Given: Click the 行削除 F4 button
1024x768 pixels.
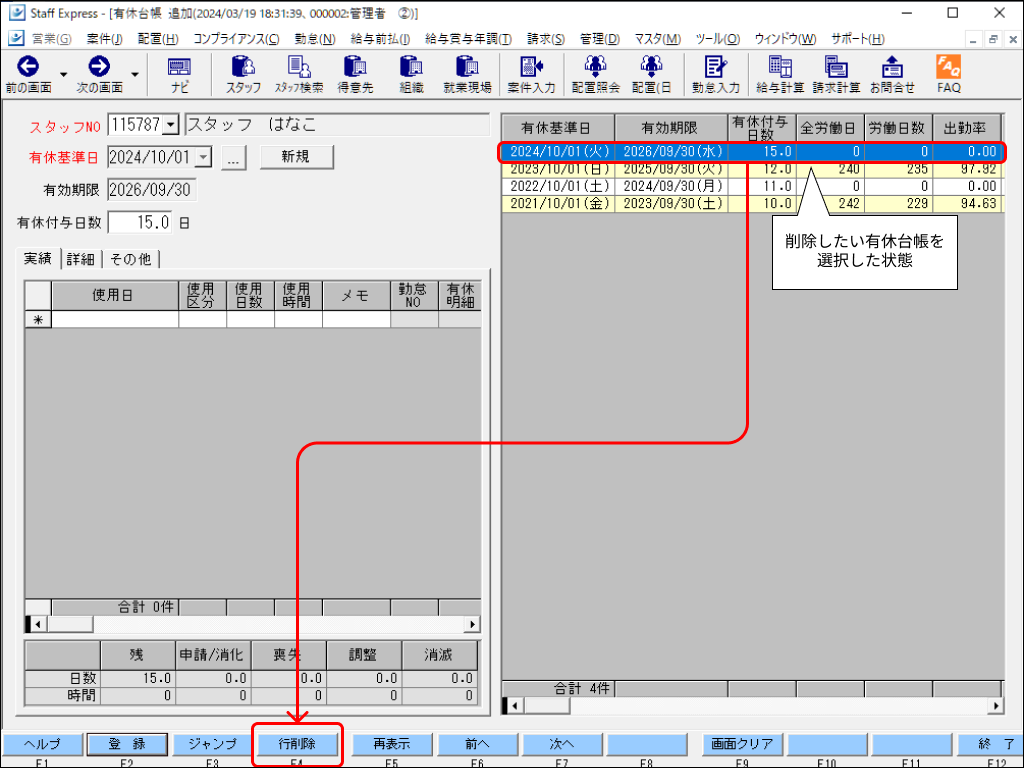Looking at the screenshot, I should [x=297, y=744].
